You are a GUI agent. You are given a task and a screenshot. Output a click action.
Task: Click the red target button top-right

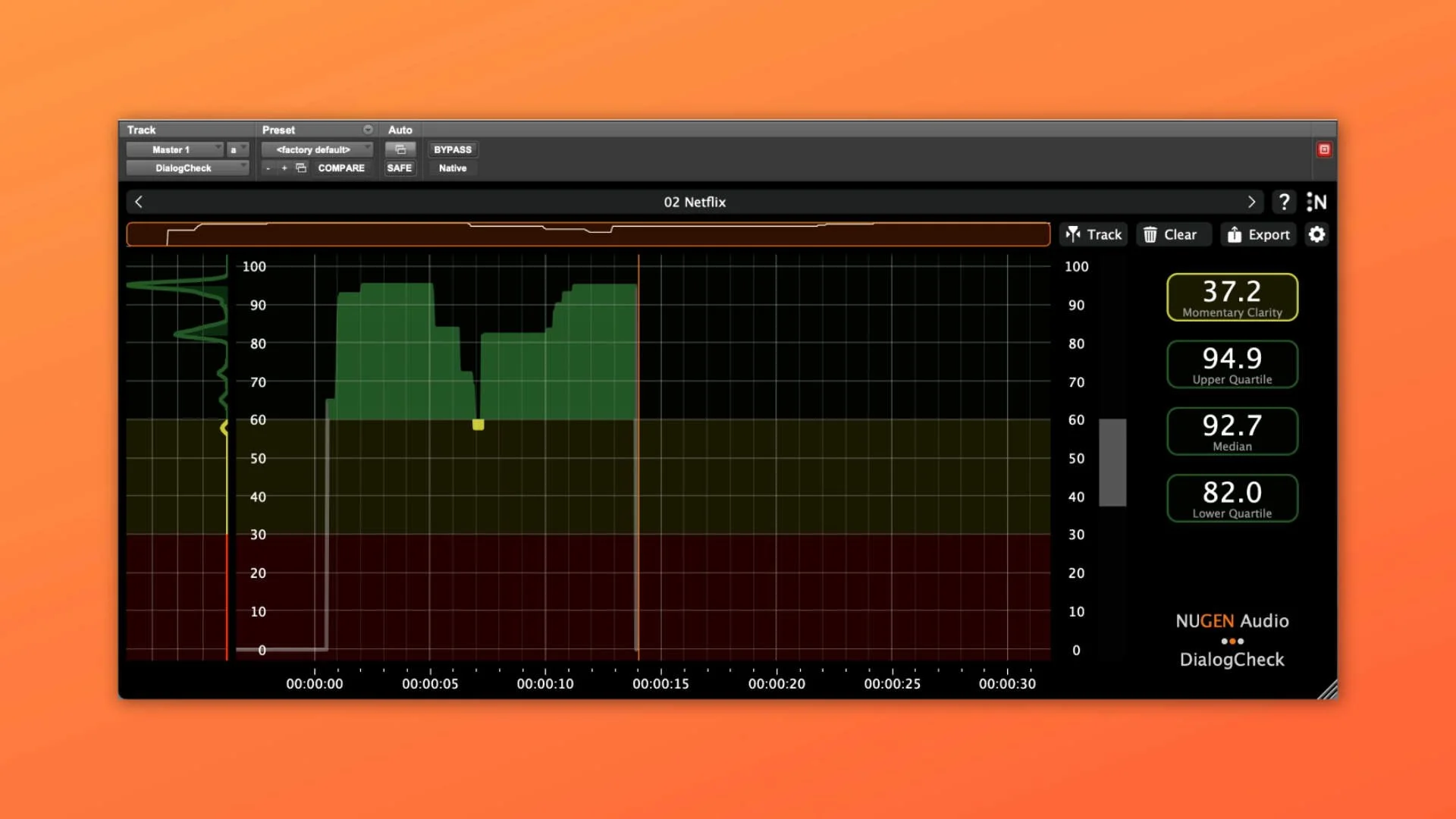click(x=1324, y=149)
